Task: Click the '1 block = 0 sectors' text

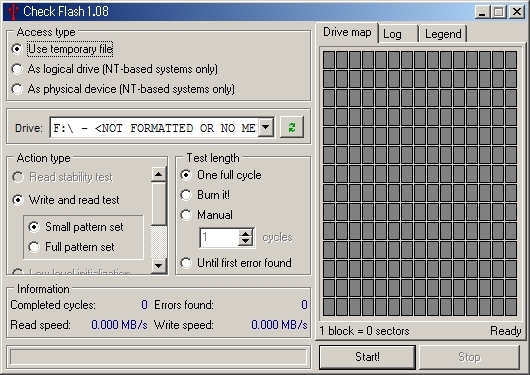Action: 364,331
